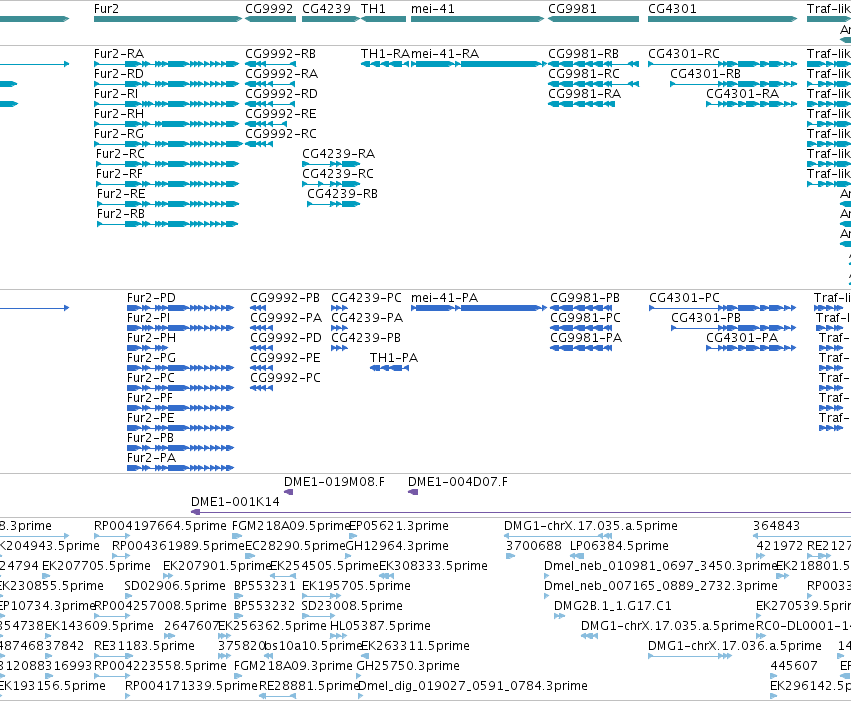Select the CG4301-RB transcript
The height and width of the screenshot is (701, 851).
pos(734,84)
